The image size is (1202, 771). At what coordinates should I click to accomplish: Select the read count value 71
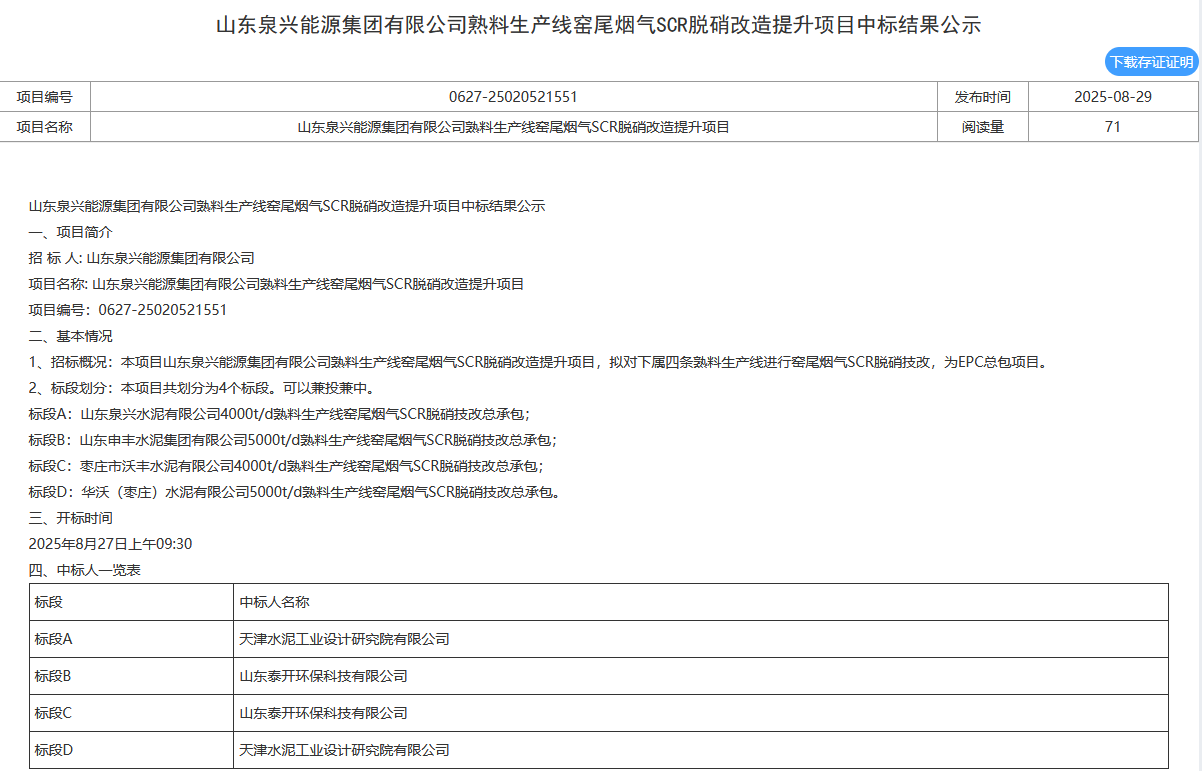coord(1113,127)
